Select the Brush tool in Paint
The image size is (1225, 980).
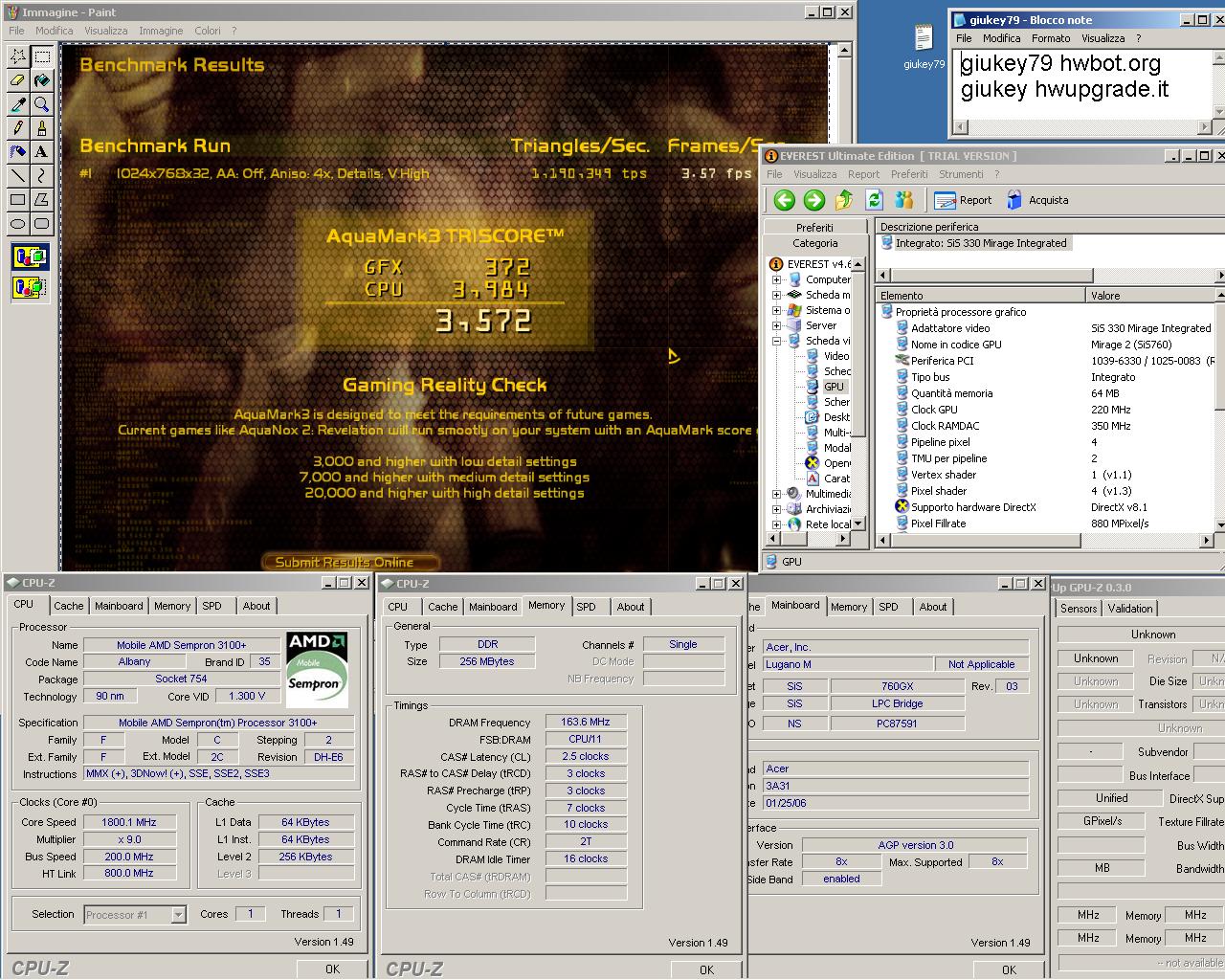point(41,128)
